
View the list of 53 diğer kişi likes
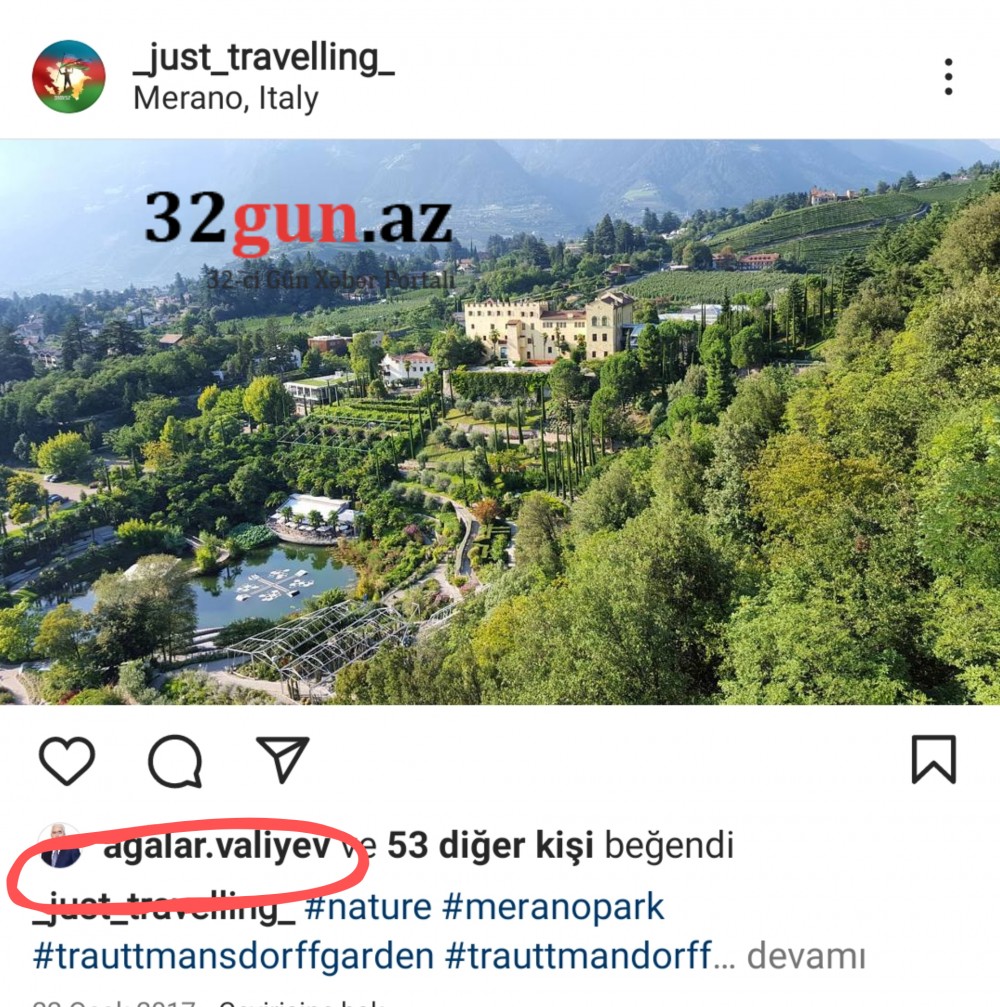coord(490,845)
